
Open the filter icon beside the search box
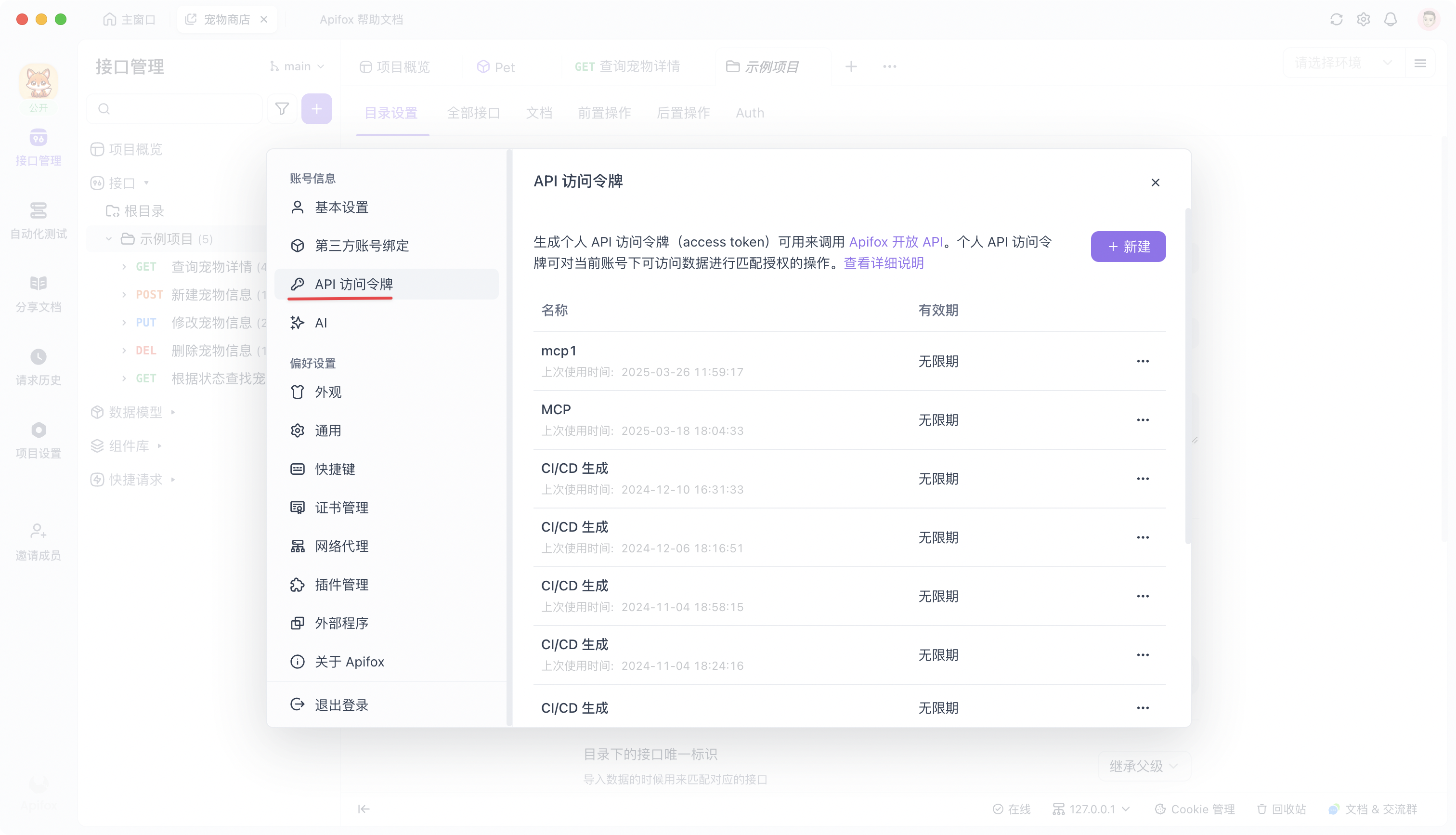(282, 108)
